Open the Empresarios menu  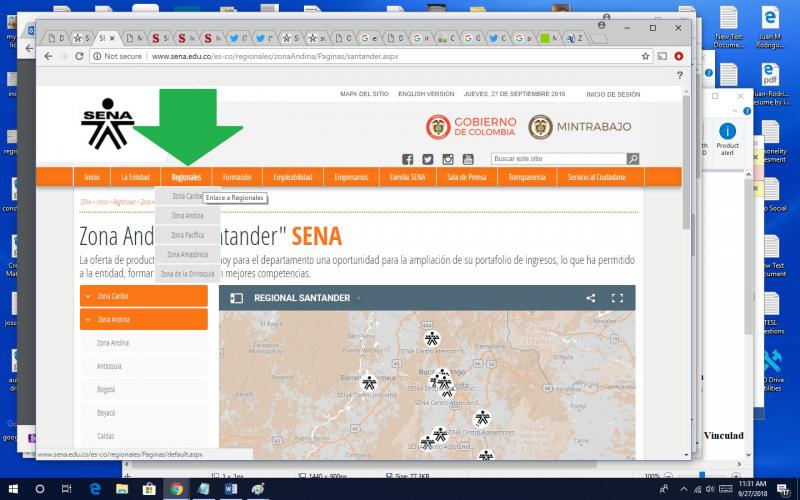[x=351, y=177]
